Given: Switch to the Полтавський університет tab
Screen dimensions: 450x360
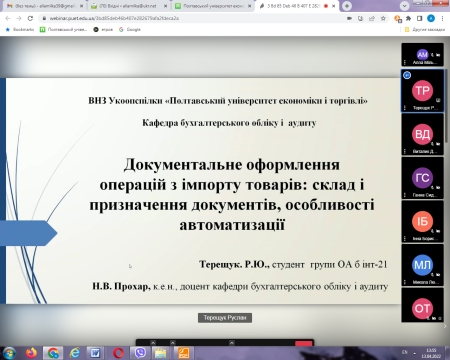Looking at the screenshot, I should tap(213, 6).
